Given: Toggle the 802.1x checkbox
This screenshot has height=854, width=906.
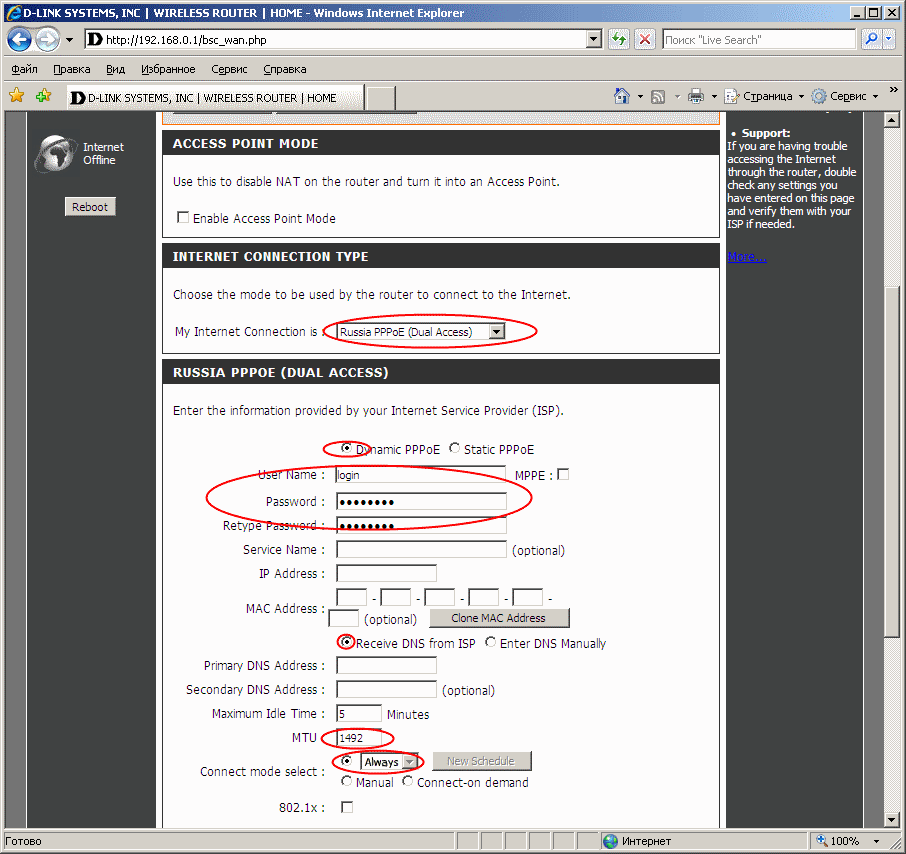Looking at the screenshot, I should pyautogui.click(x=347, y=807).
